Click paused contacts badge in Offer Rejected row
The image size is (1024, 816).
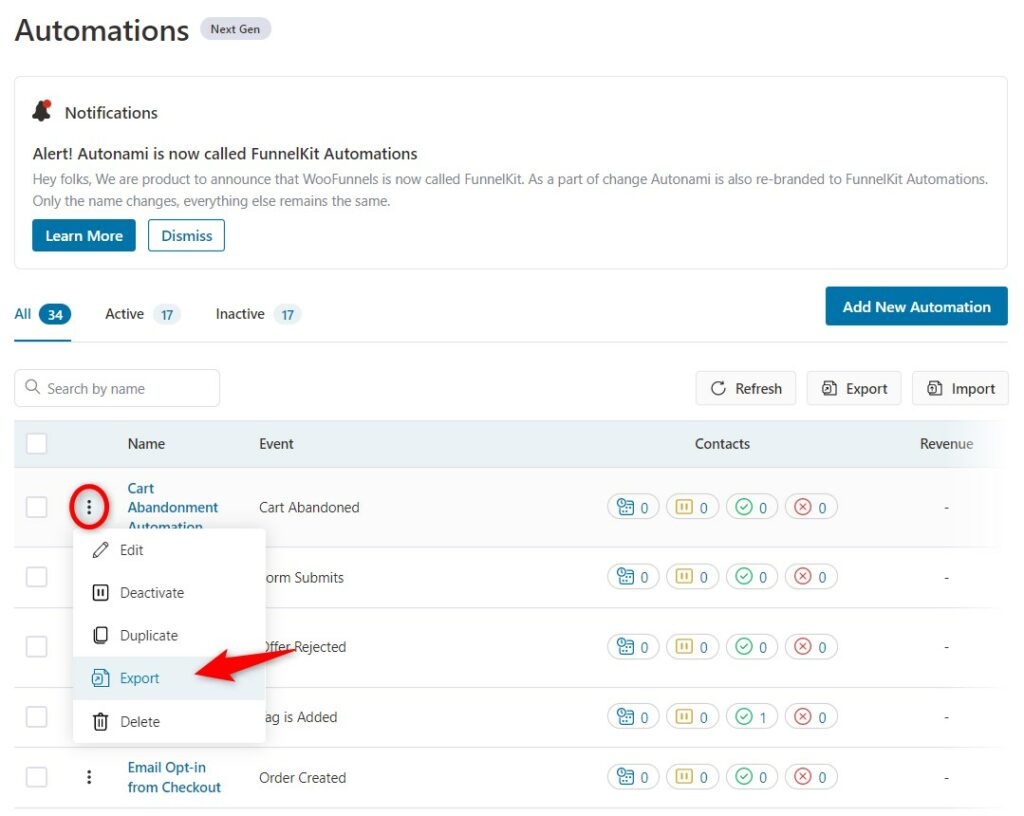coord(692,647)
